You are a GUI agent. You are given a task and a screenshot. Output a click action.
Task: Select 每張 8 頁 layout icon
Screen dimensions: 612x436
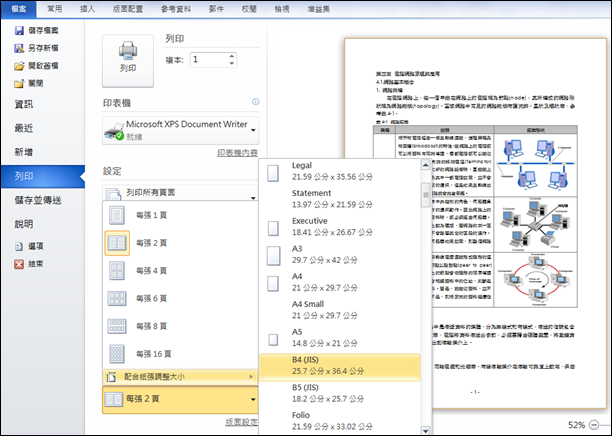coord(117,326)
